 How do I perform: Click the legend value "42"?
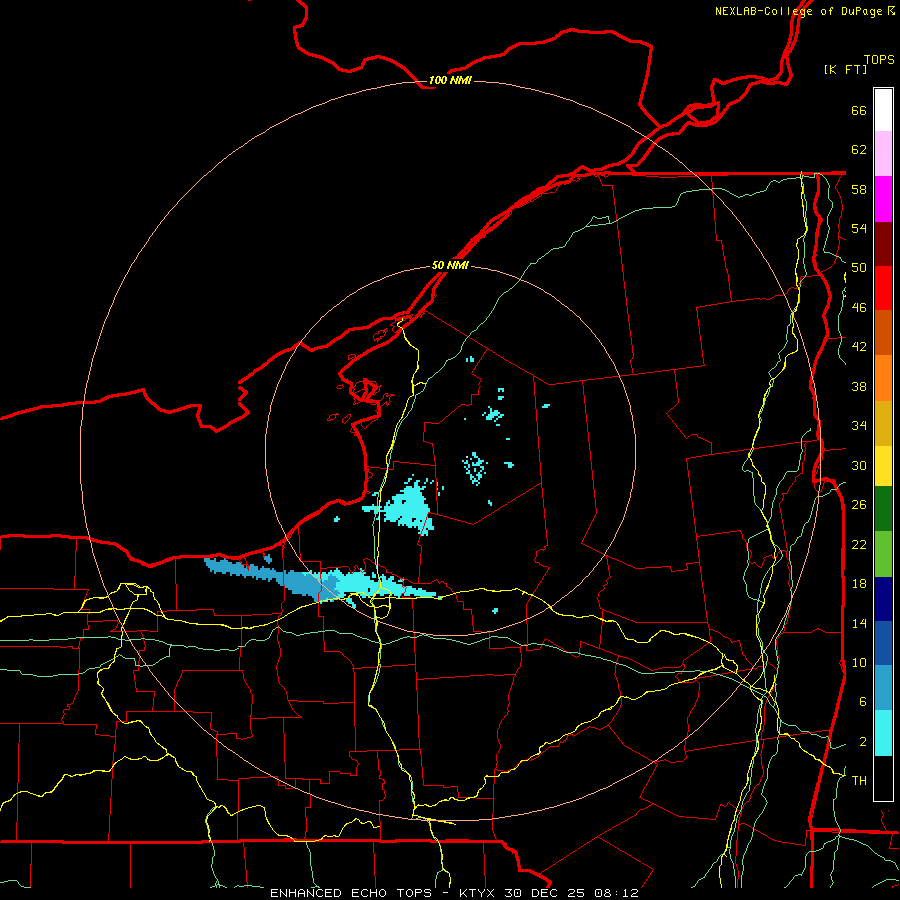tap(859, 346)
